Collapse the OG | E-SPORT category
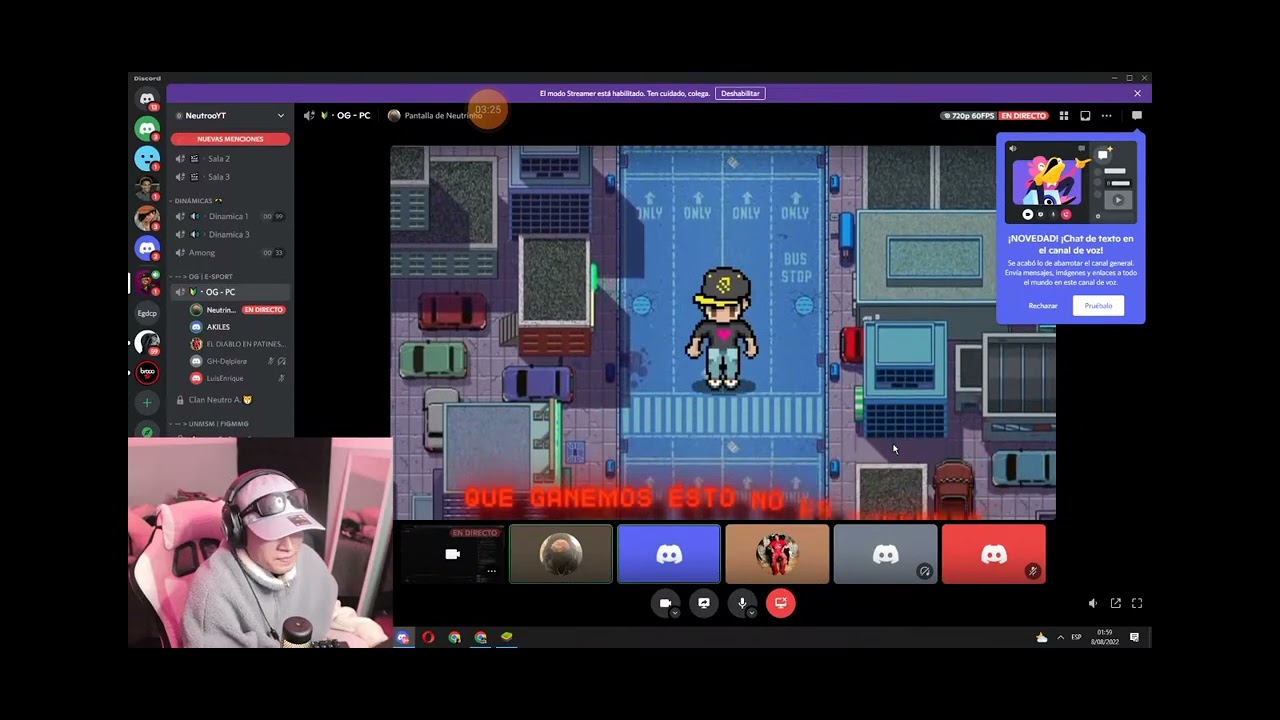The width and height of the screenshot is (1280, 720). [201, 276]
